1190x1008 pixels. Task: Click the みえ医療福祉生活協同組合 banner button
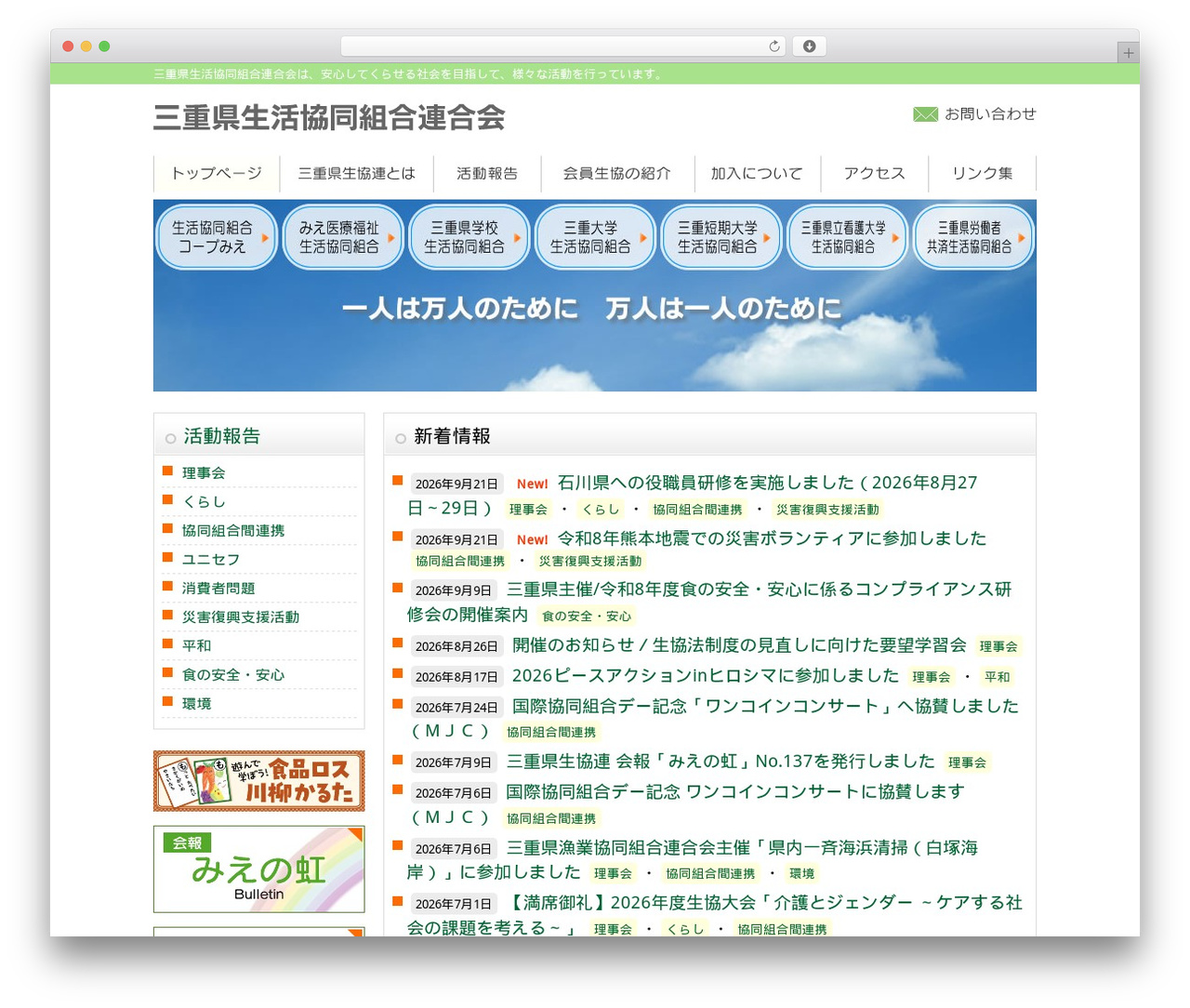[x=343, y=237]
